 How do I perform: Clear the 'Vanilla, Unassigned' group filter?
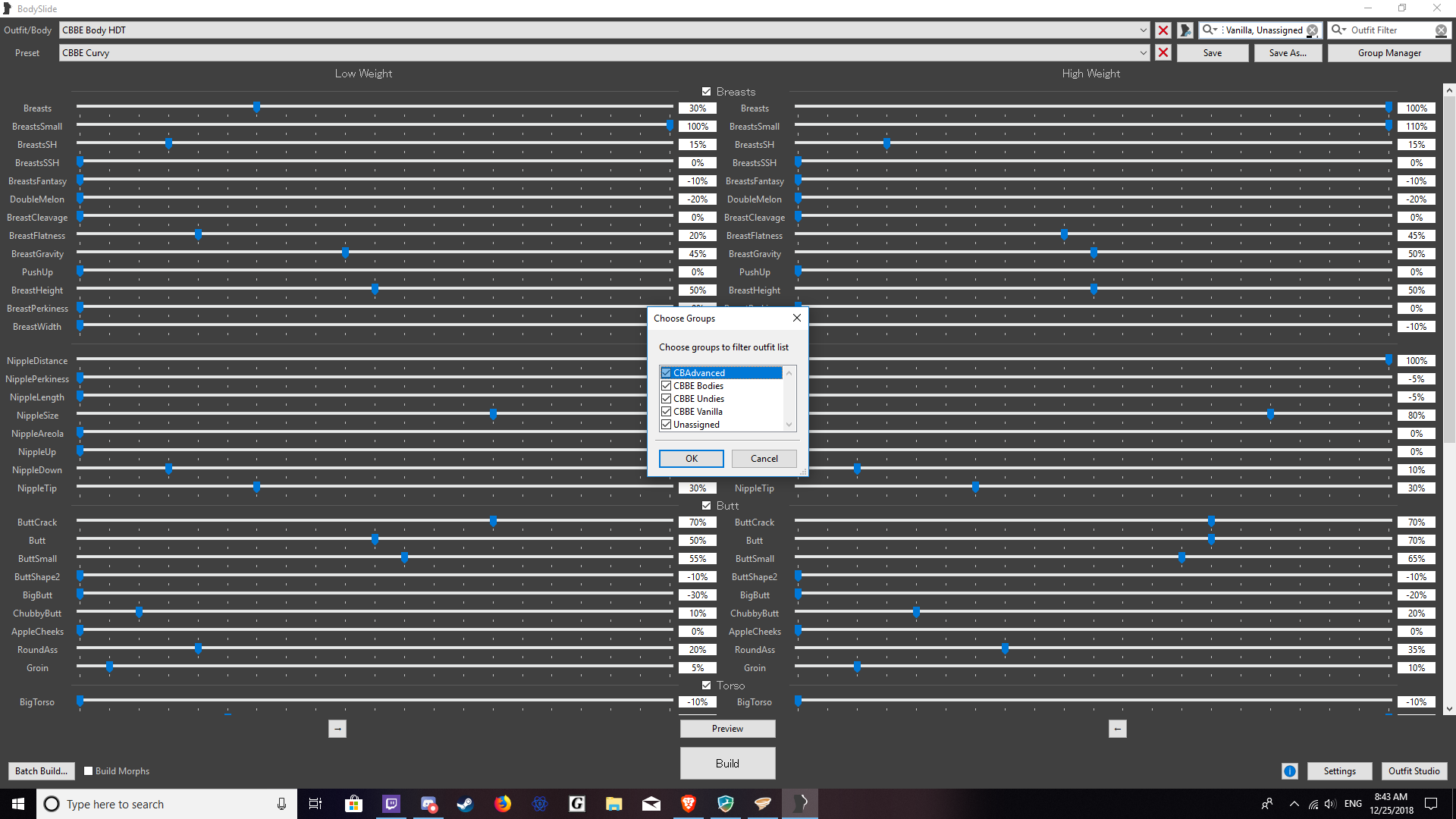1312,30
